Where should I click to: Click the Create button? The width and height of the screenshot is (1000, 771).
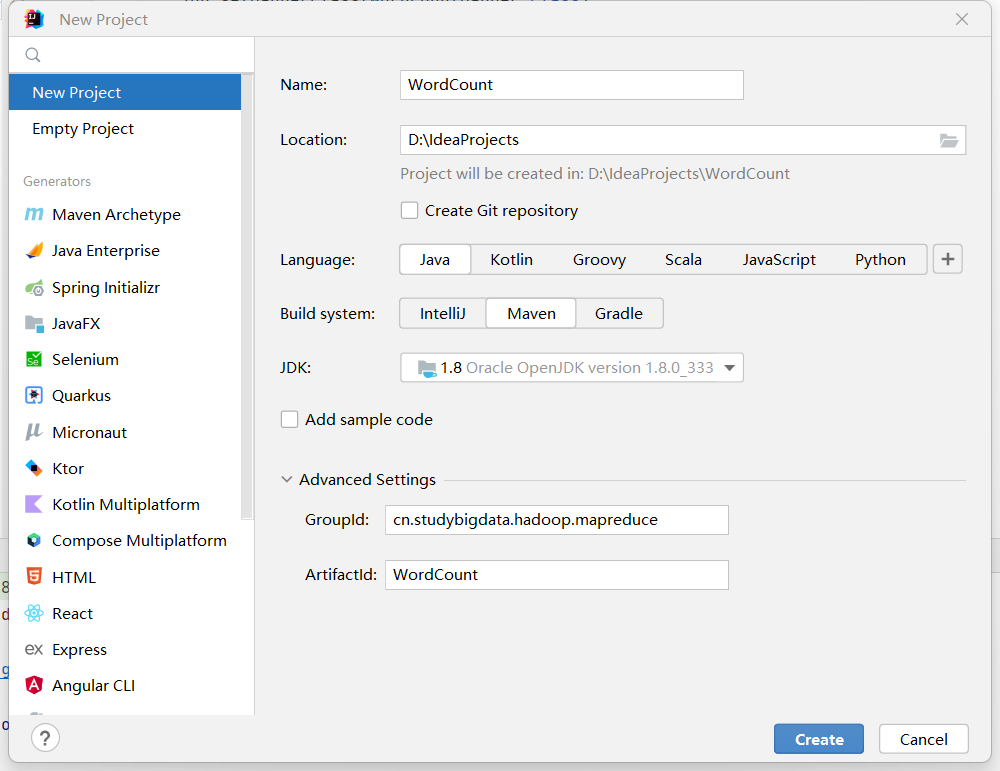(x=819, y=739)
